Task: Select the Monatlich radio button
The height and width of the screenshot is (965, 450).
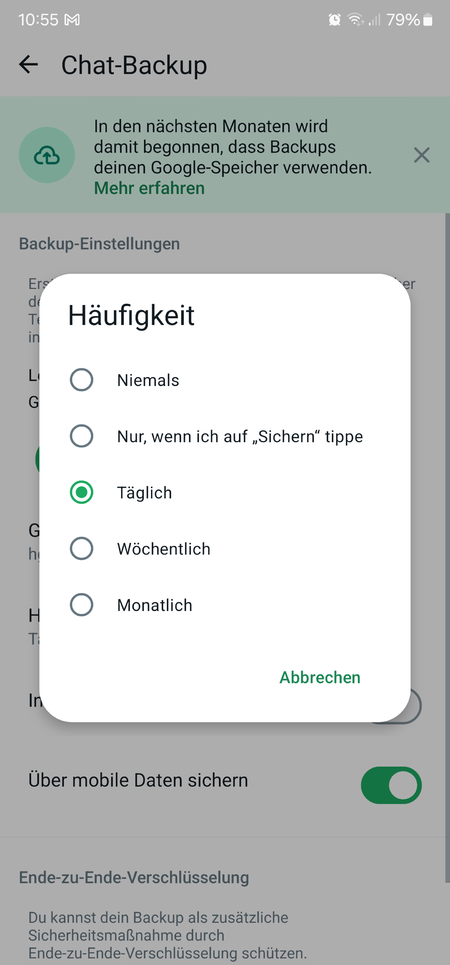Action: pos(81,605)
